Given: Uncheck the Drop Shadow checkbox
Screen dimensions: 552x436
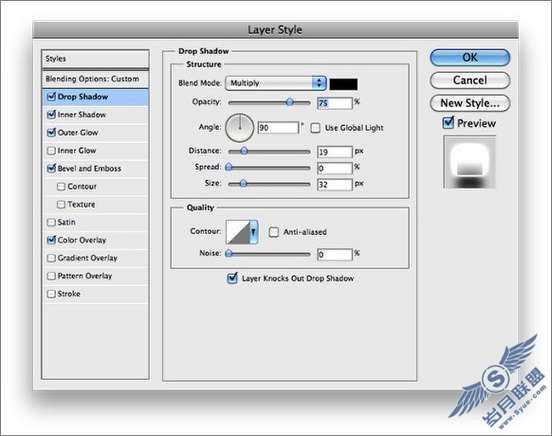Looking at the screenshot, I should tap(51, 97).
